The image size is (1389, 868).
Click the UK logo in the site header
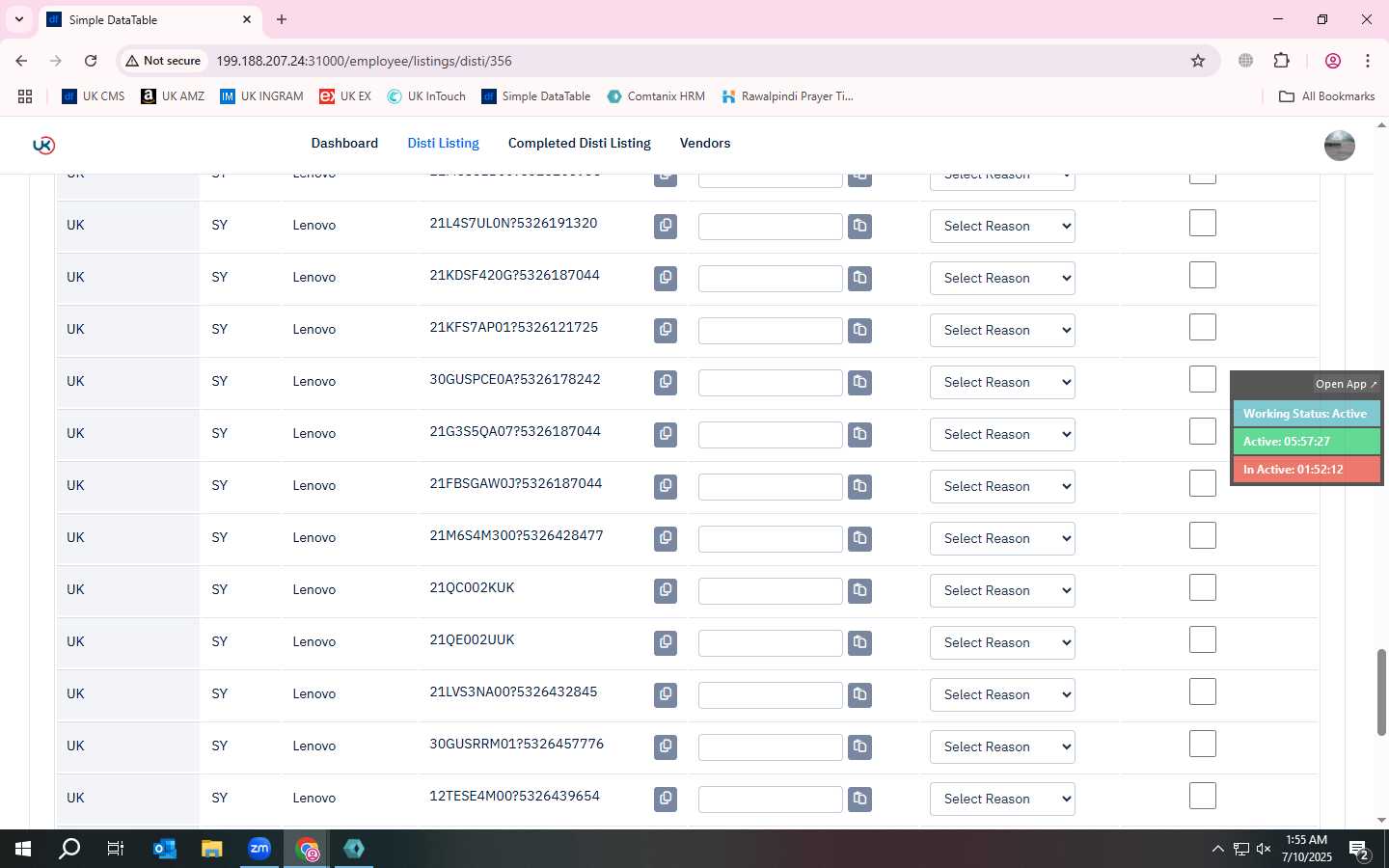(43, 145)
